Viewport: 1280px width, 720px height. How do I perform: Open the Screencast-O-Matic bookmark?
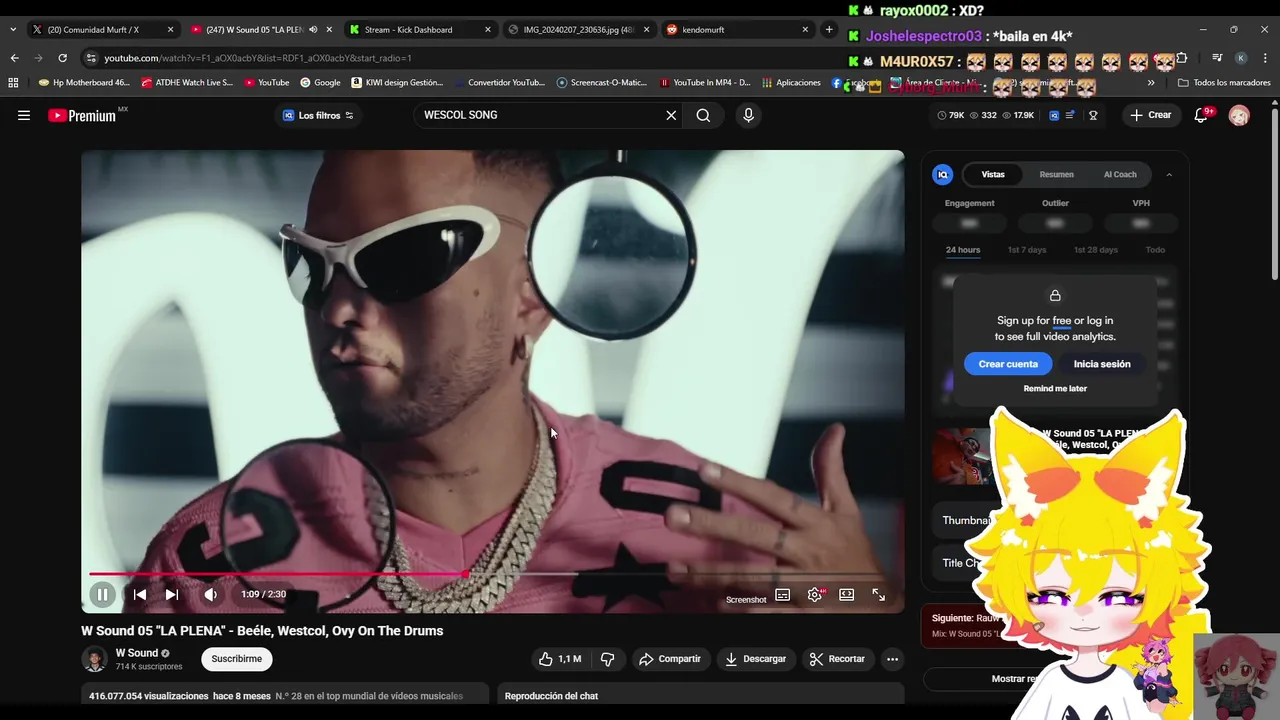(x=602, y=83)
